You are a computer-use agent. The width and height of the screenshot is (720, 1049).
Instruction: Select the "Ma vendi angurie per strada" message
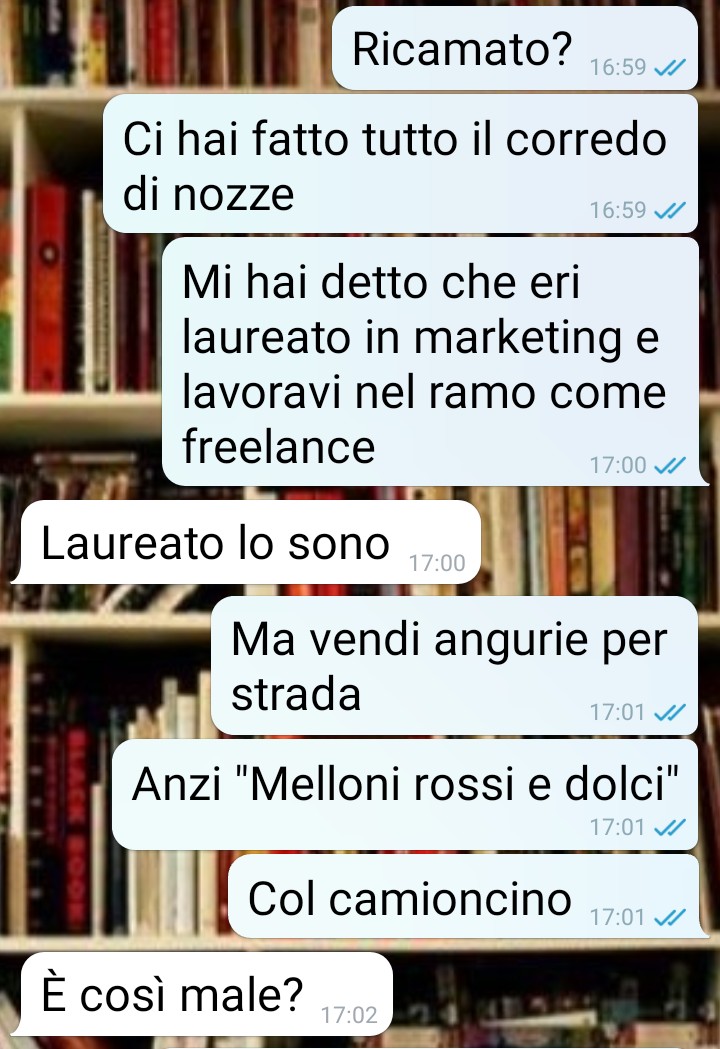(x=455, y=666)
